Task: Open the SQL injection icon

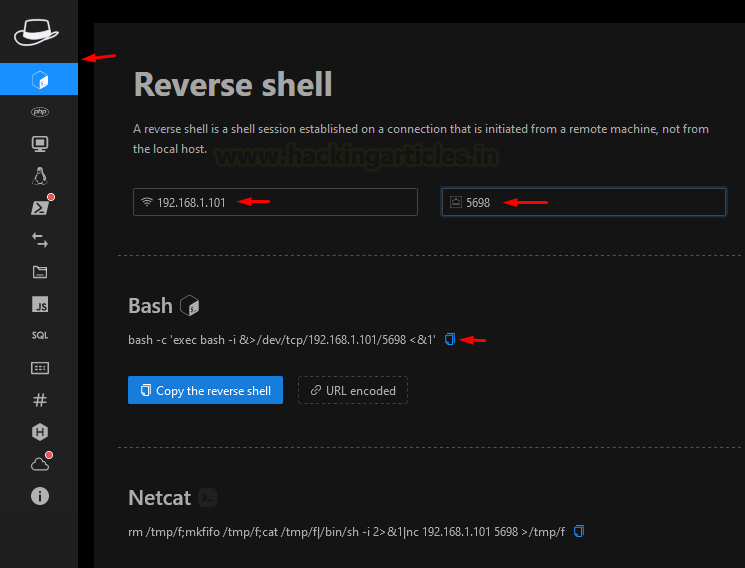Action: point(40,335)
